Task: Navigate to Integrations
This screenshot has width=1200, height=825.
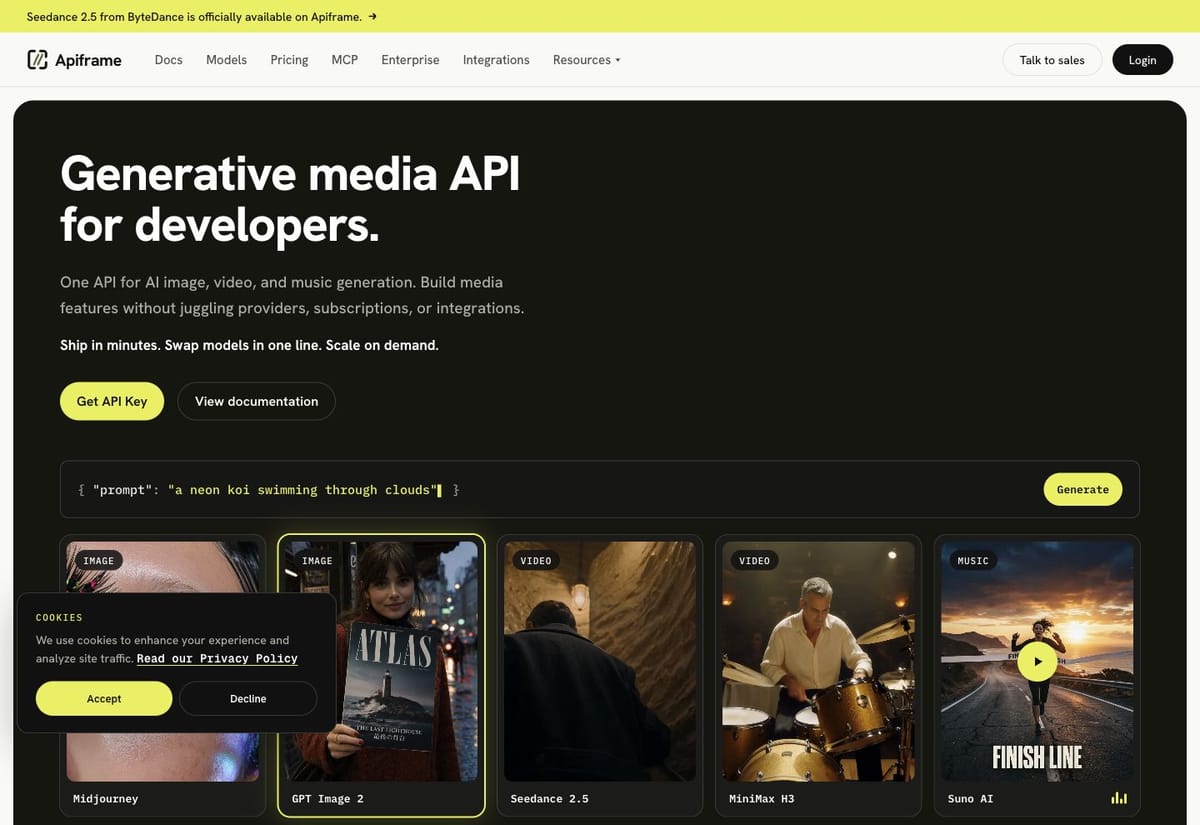Action: tap(496, 60)
